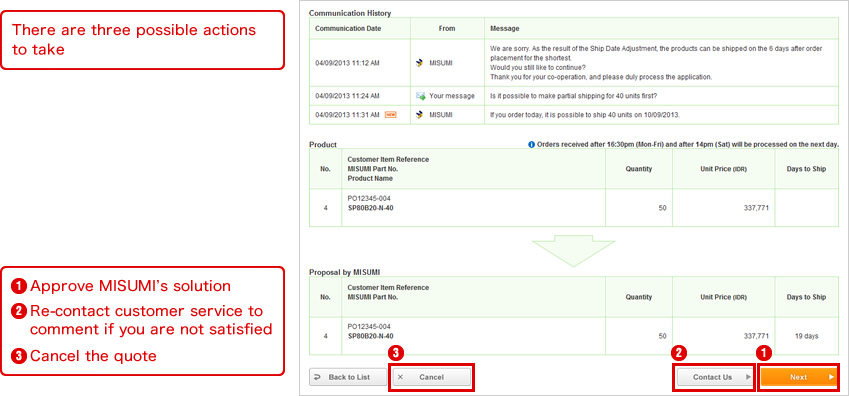
Task: Click the Contact Us button
Action: click(714, 377)
